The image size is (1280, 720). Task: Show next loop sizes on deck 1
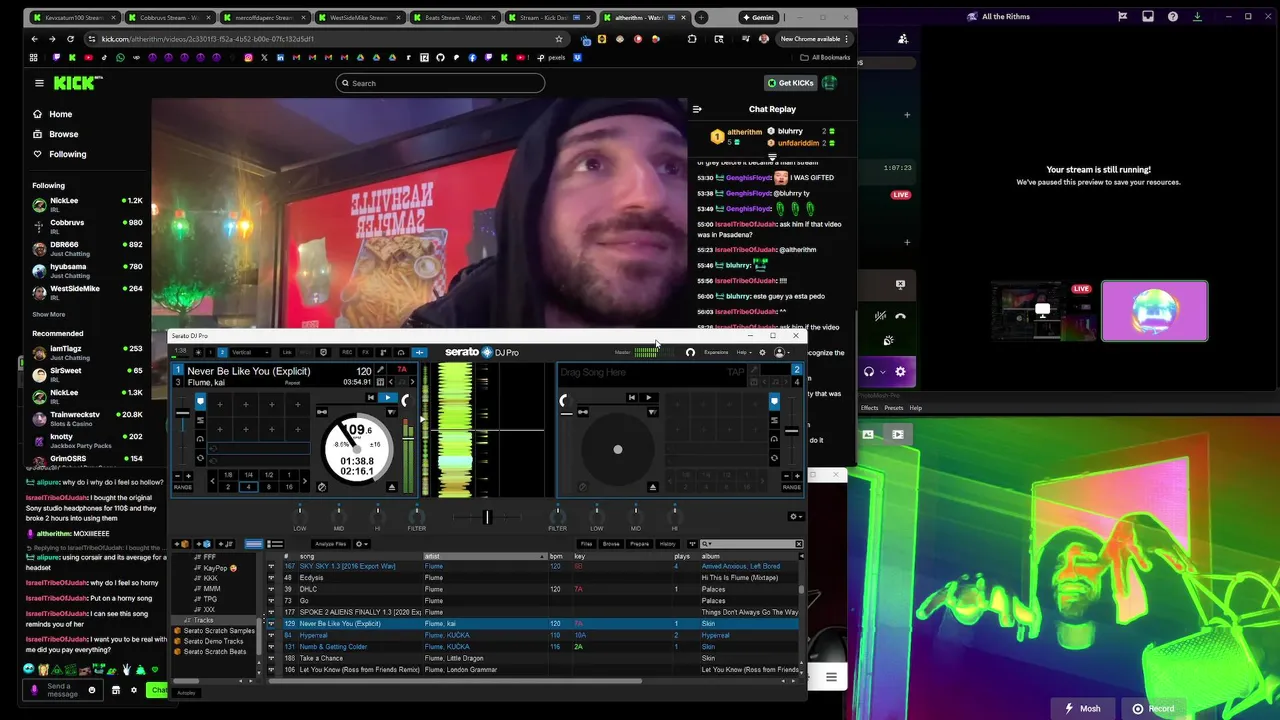304,481
